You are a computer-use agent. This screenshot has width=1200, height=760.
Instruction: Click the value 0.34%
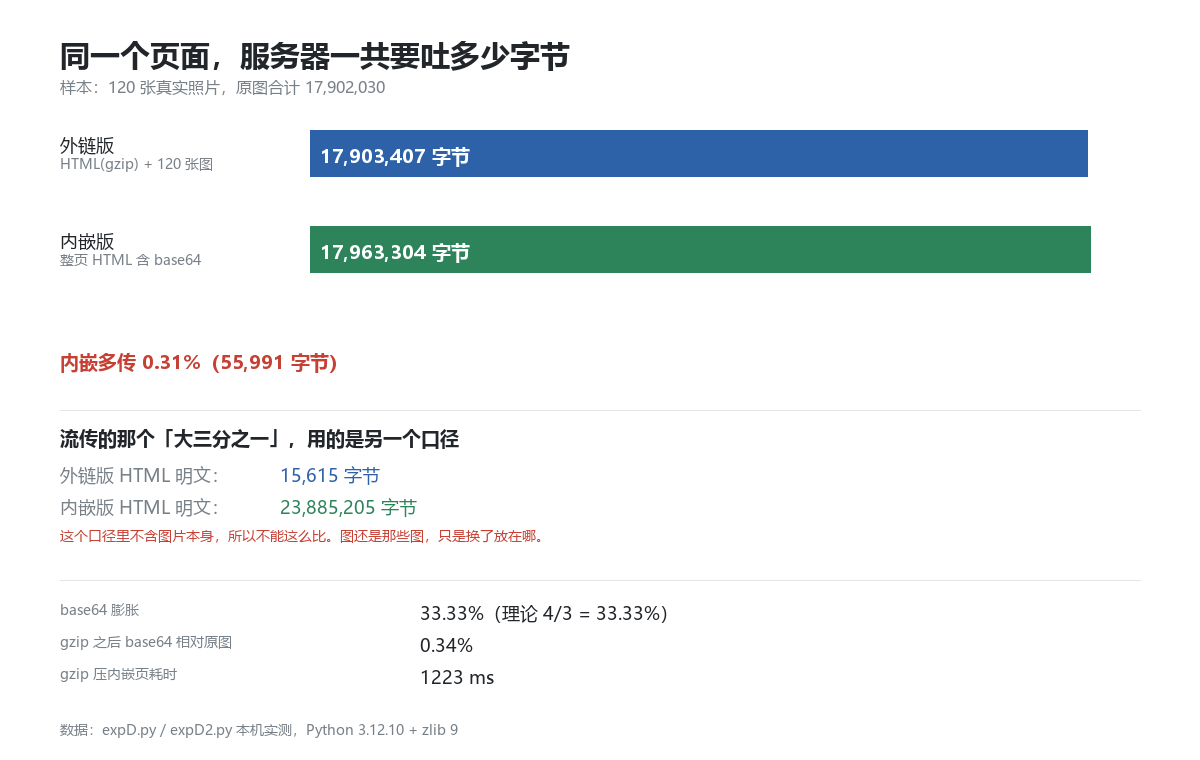[446, 645]
